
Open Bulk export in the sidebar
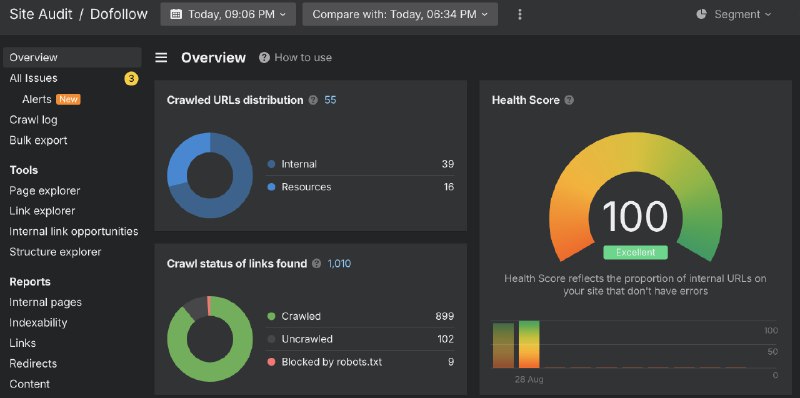(38, 140)
